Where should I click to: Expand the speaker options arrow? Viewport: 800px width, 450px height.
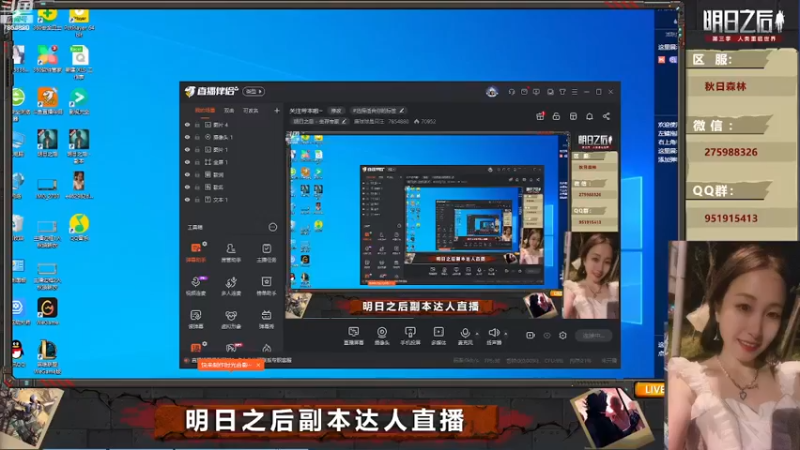tap(506, 334)
